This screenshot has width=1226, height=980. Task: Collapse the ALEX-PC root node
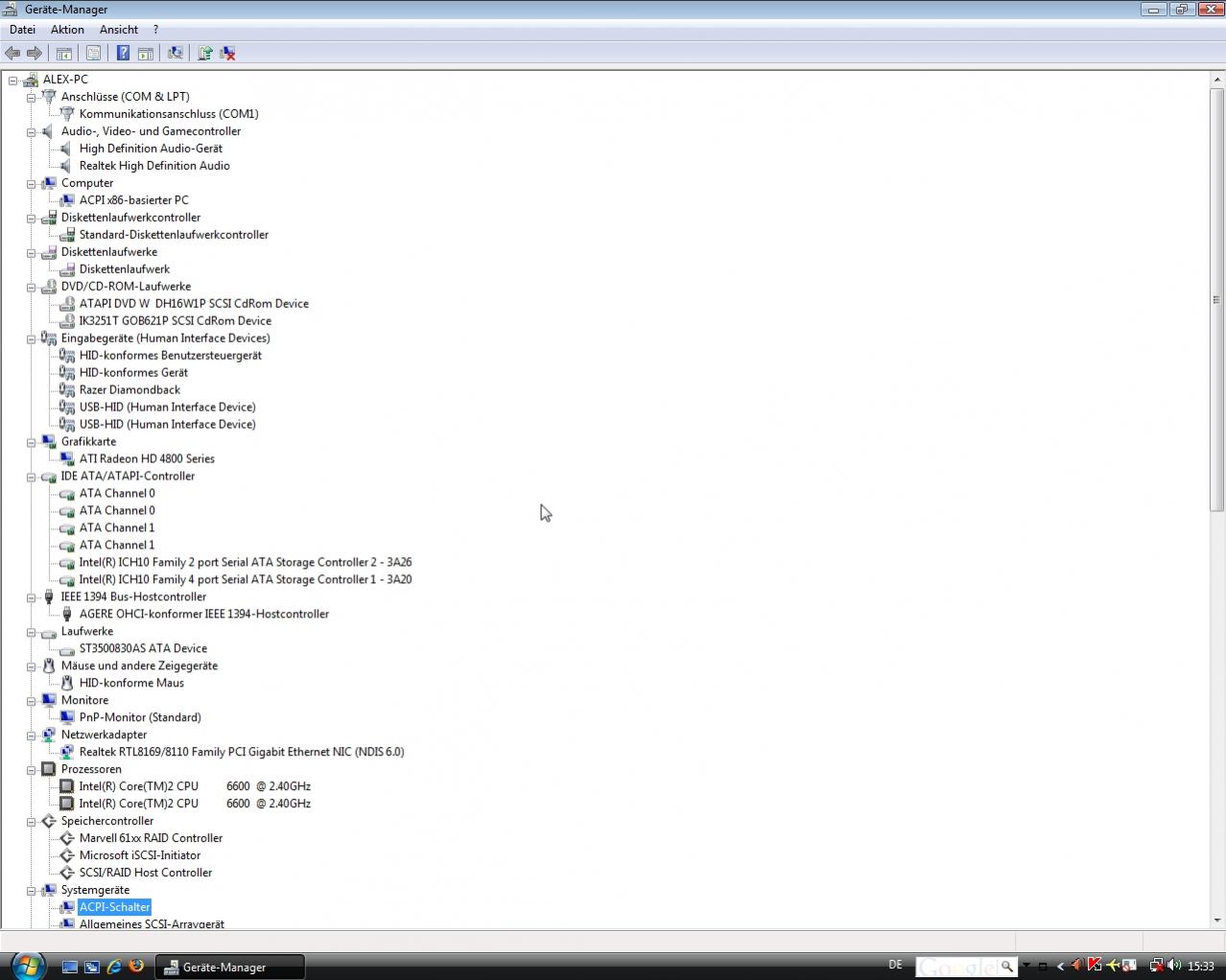(13, 80)
